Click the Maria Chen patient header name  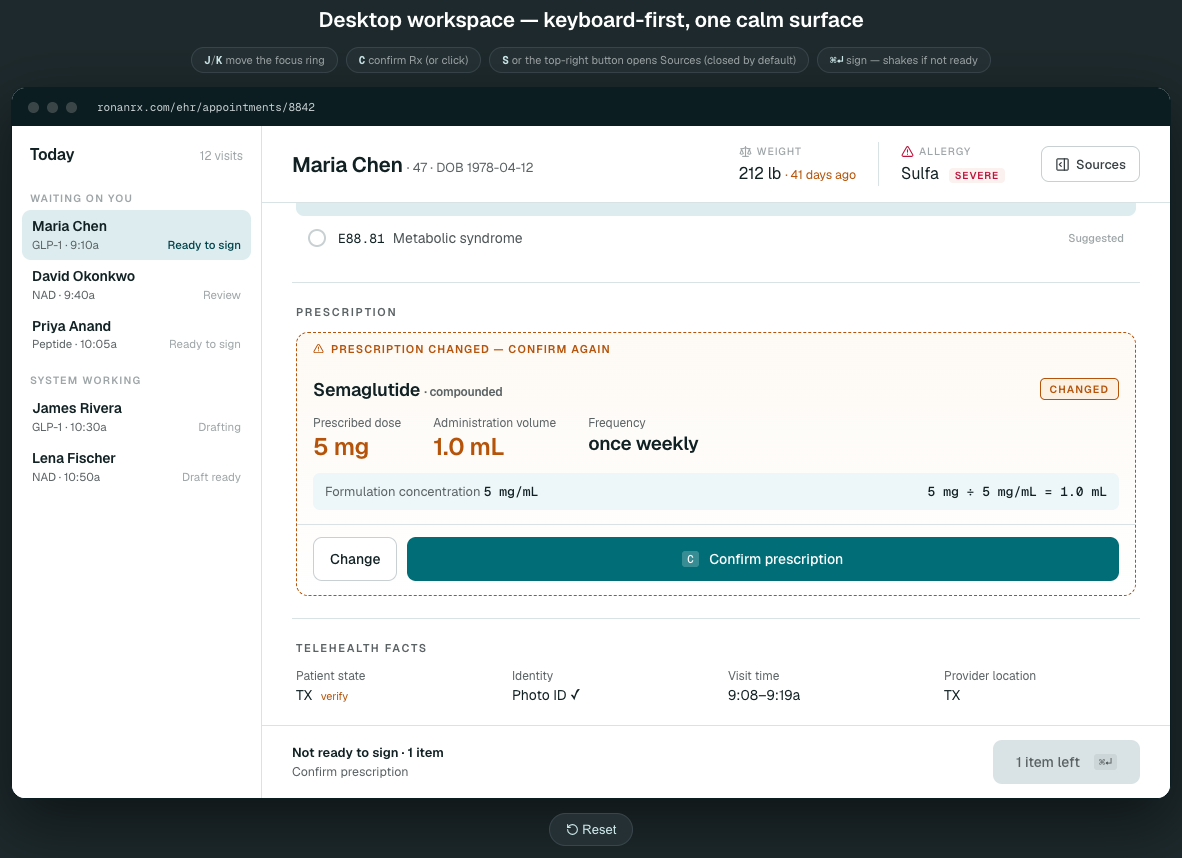(x=347, y=165)
